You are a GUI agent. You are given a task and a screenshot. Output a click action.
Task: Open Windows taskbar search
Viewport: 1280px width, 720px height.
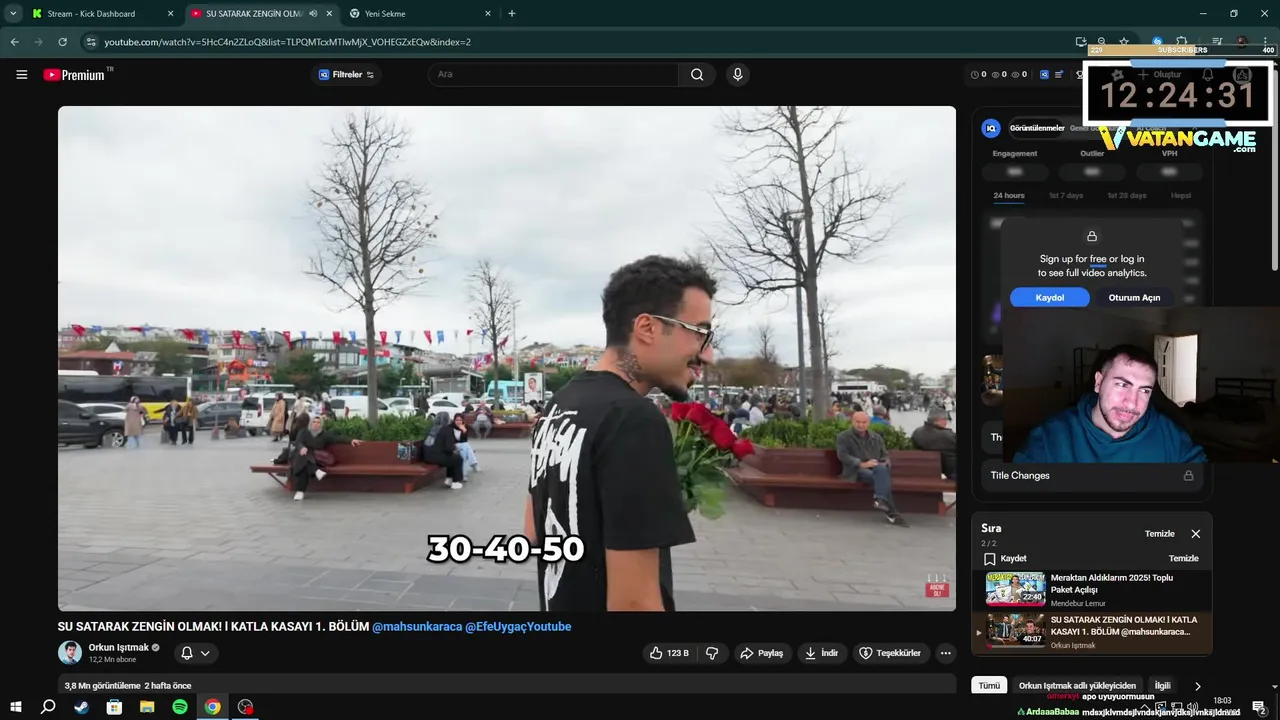48,707
